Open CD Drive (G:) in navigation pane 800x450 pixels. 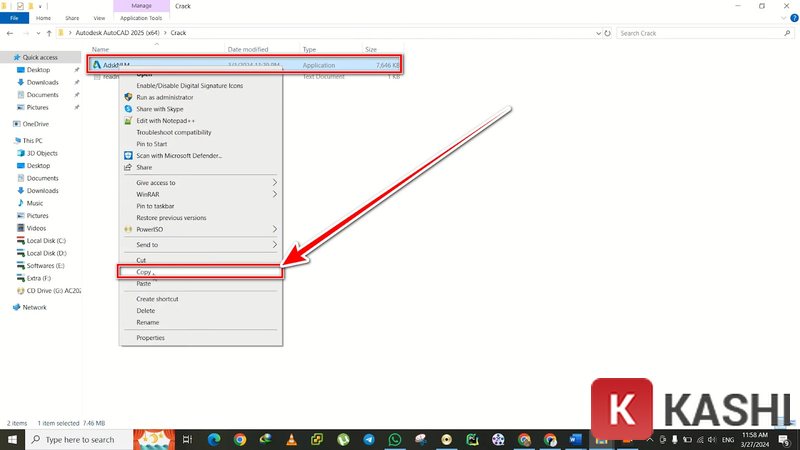pos(53,291)
